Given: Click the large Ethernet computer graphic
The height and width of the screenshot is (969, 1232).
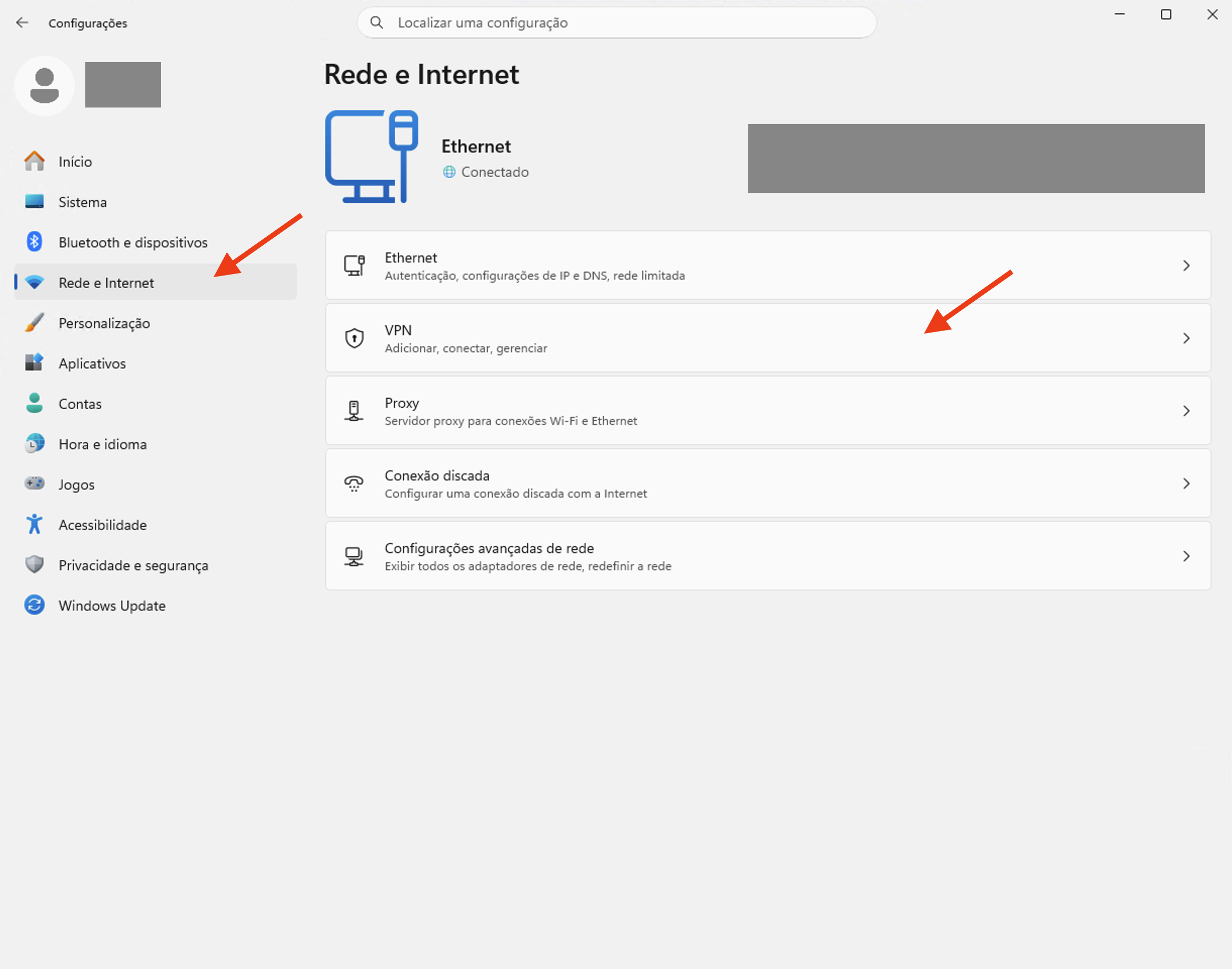Looking at the screenshot, I should pyautogui.click(x=372, y=156).
